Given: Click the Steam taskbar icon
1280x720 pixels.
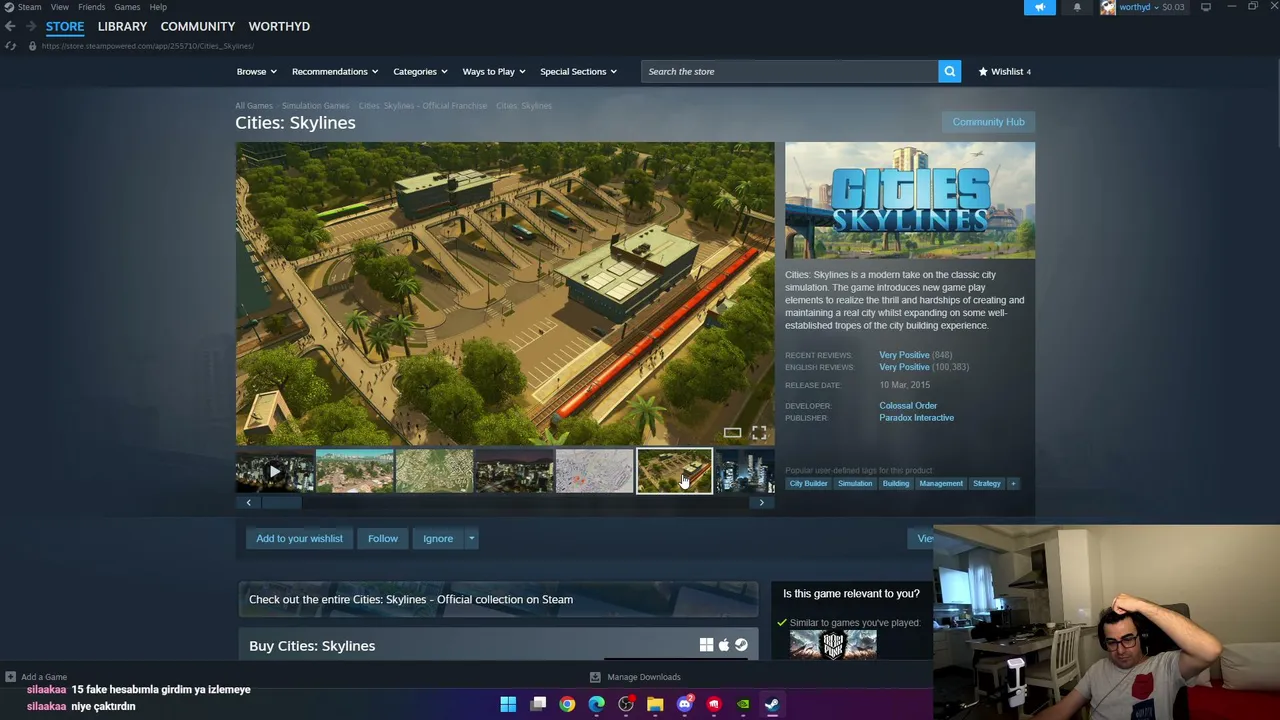Looking at the screenshot, I should coord(772,704).
